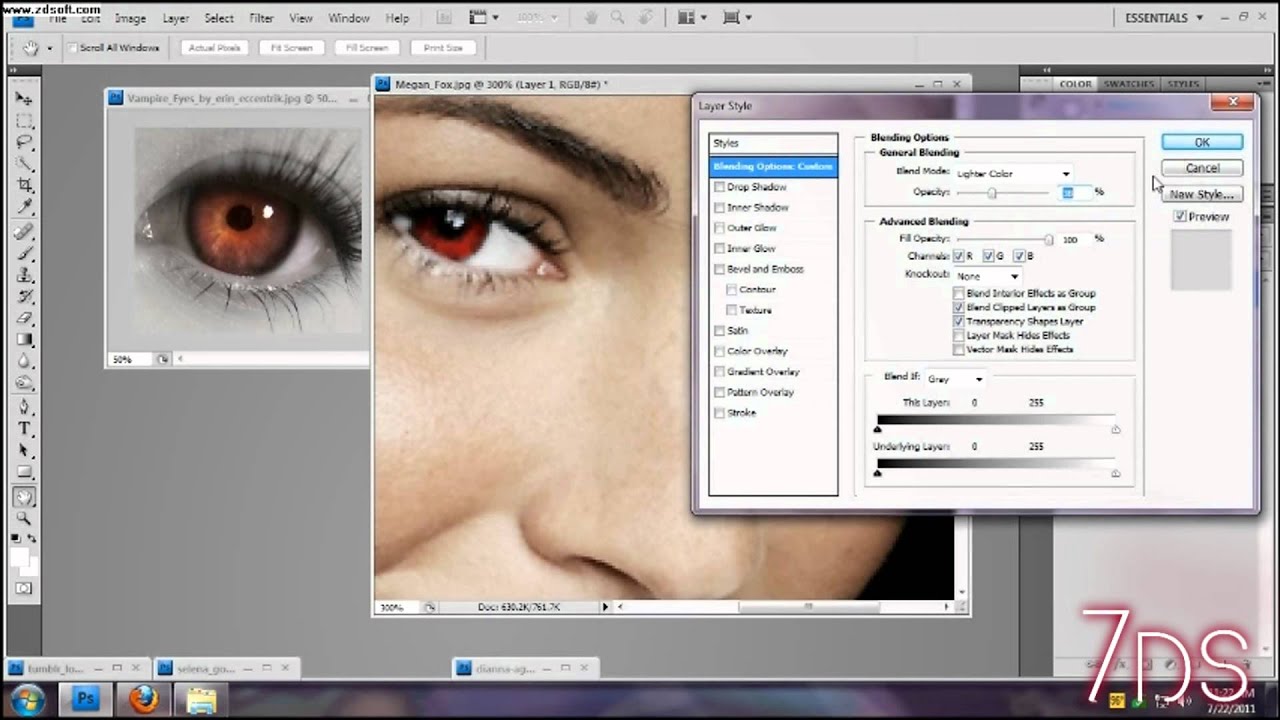Open the Essentials workspace dropdown

(1164, 18)
